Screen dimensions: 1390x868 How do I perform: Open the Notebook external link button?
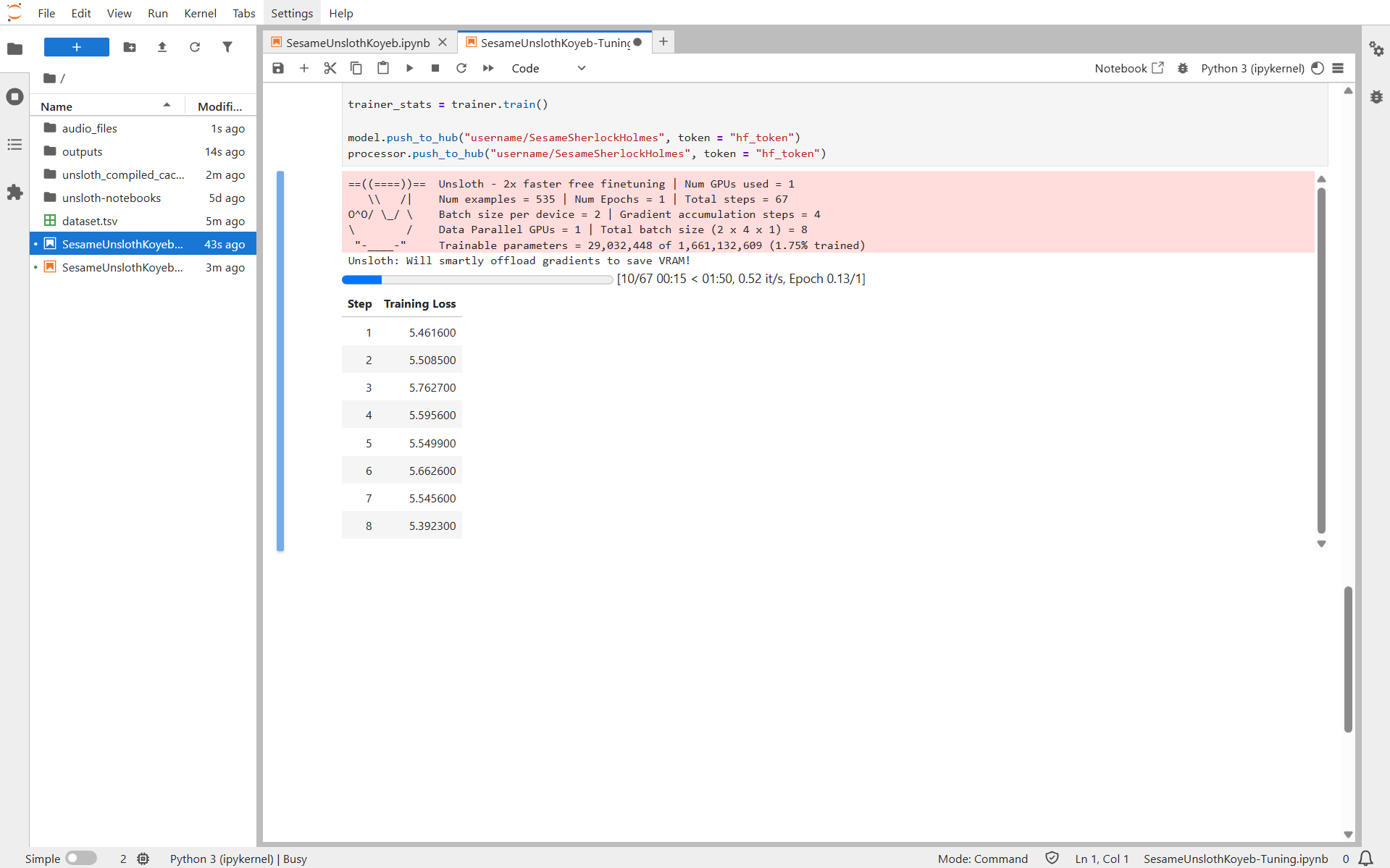point(1129,68)
